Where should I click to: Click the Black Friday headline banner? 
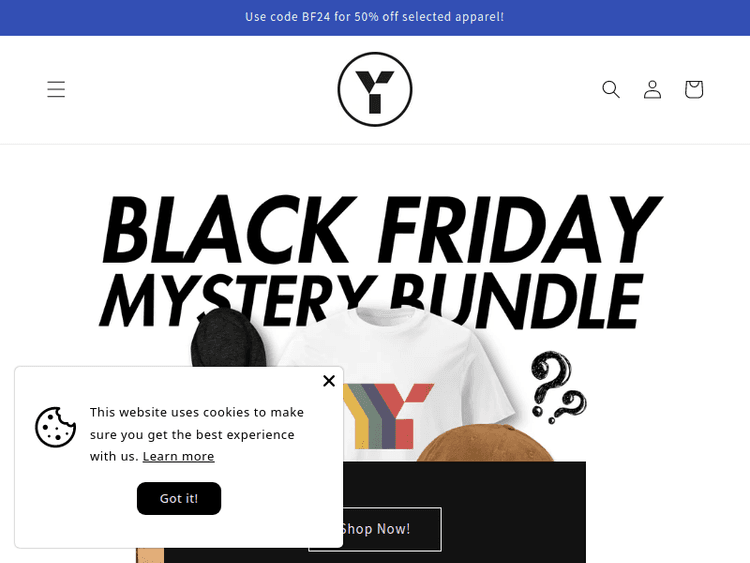pyautogui.click(x=381, y=230)
